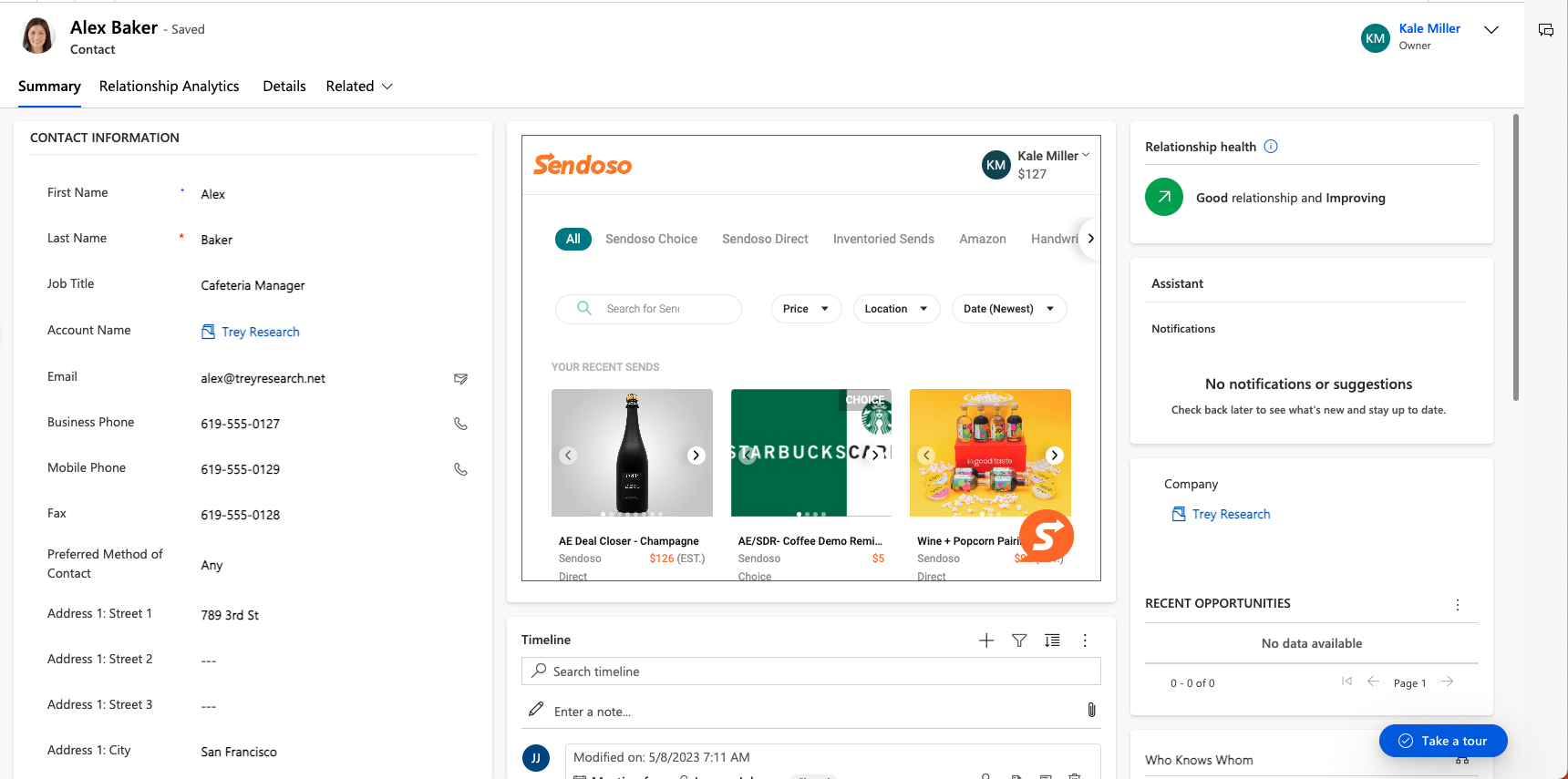This screenshot has width=1568, height=779.
Task: Click the Street 1 value 789 3rd St
Action: (230, 616)
